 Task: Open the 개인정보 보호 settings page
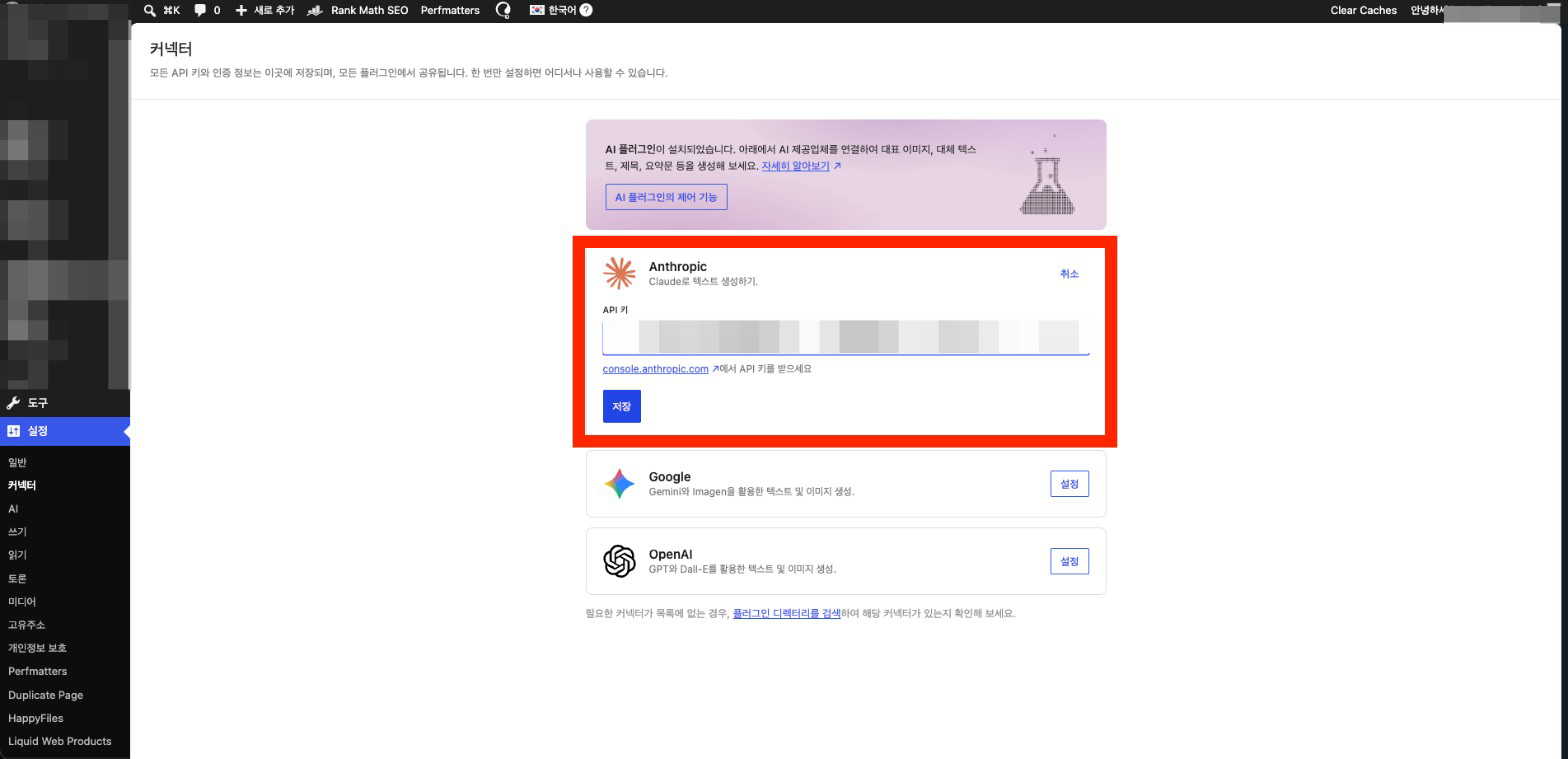pyautogui.click(x=37, y=648)
